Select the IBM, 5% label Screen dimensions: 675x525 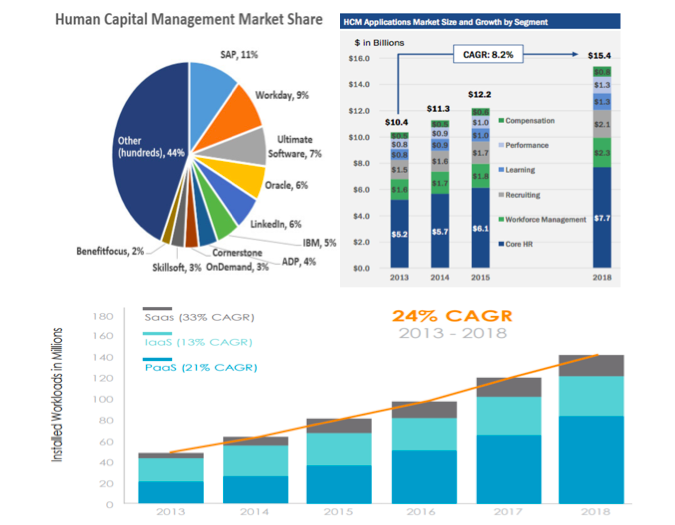coord(319,243)
